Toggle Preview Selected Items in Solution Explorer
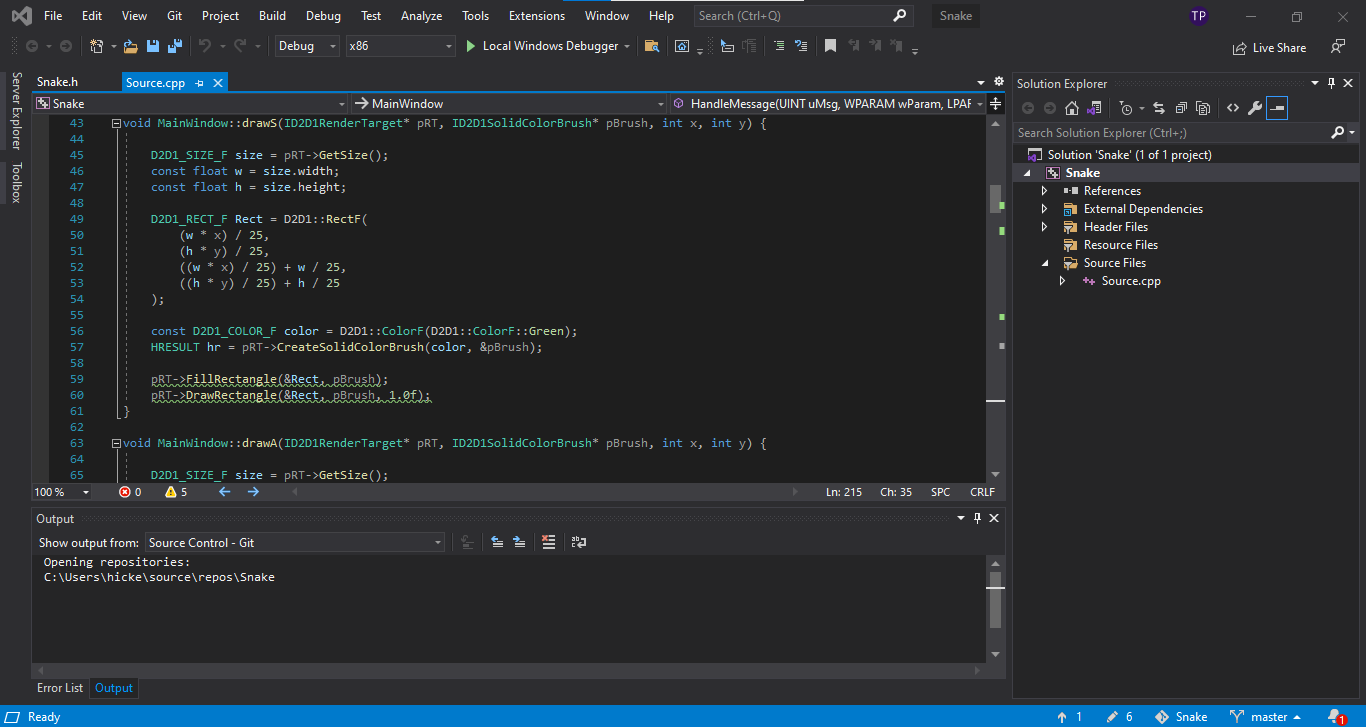The height and width of the screenshot is (727, 1366). [x=1277, y=108]
